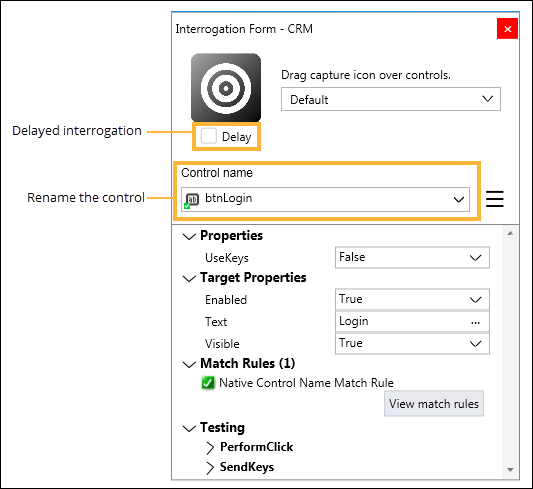Open the Default interrogation mode dropdown
The image size is (533, 489).
tap(391, 99)
